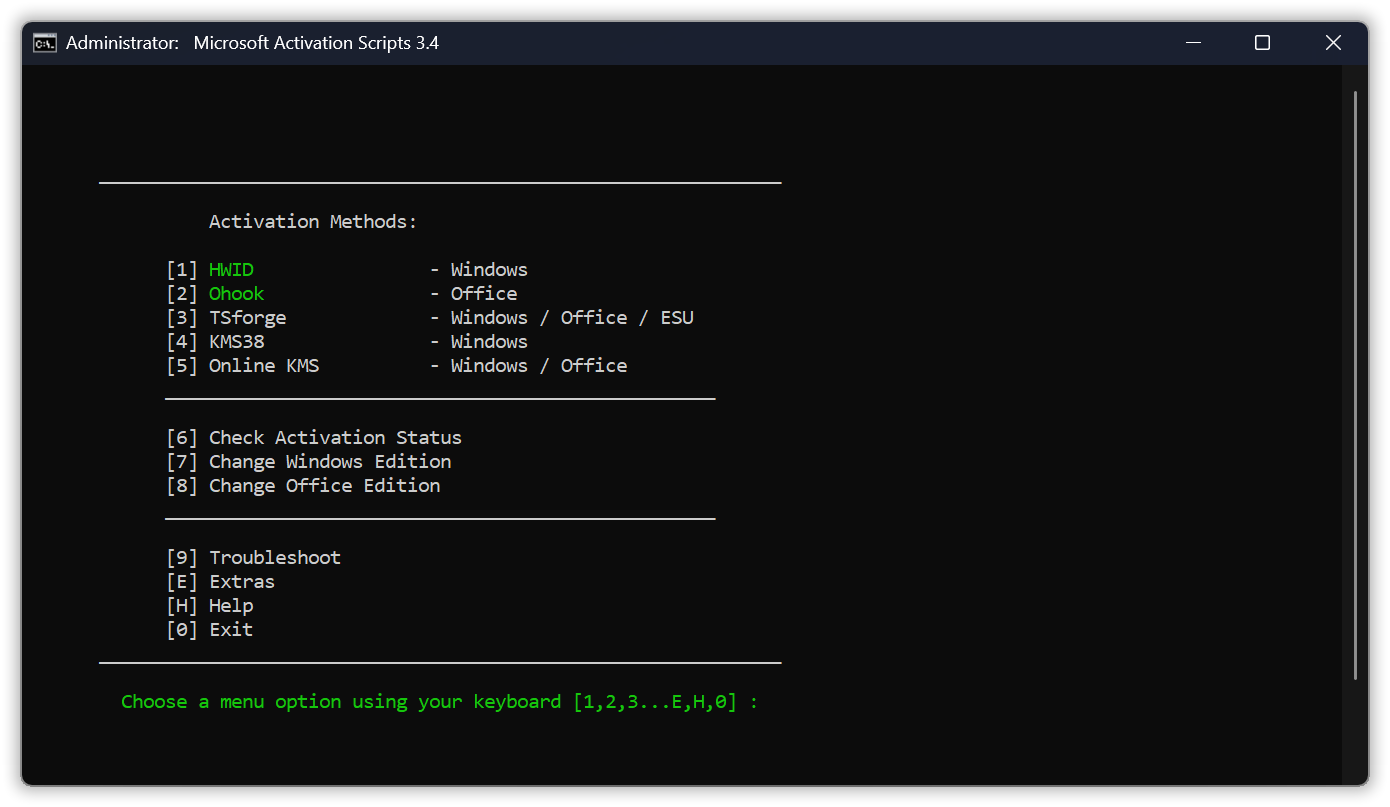Minimize the Activation Scripts window
Viewport: 1390px width, 807px height.
(x=1193, y=43)
